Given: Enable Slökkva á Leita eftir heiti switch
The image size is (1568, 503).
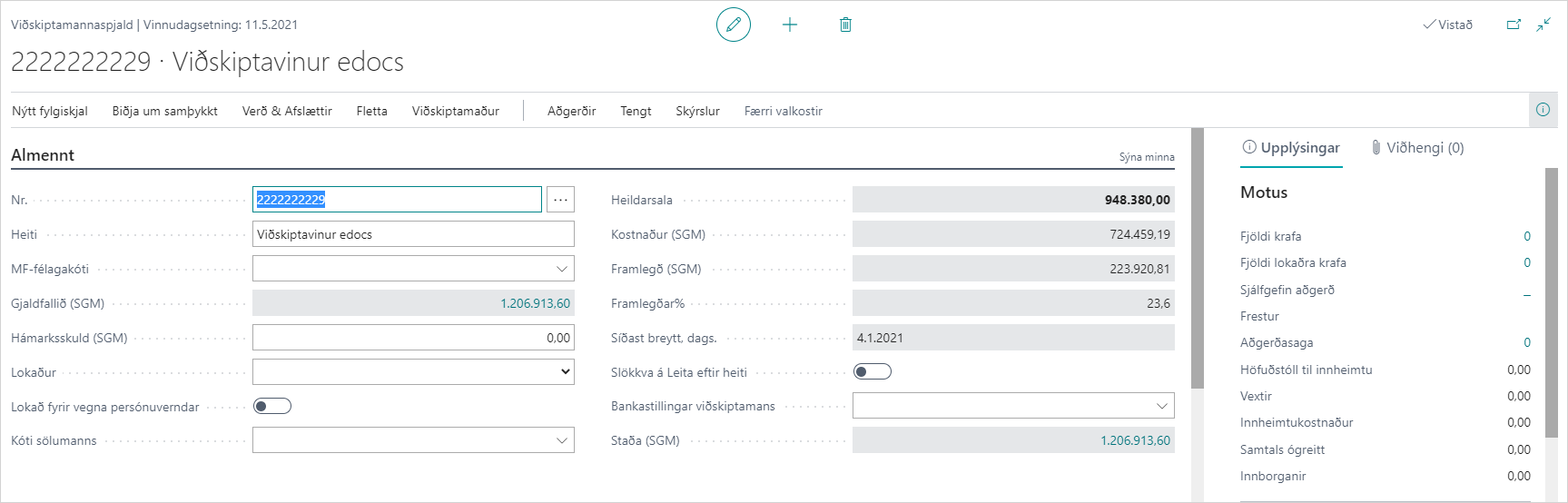Looking at the screenshot, I should pos(873,371).
